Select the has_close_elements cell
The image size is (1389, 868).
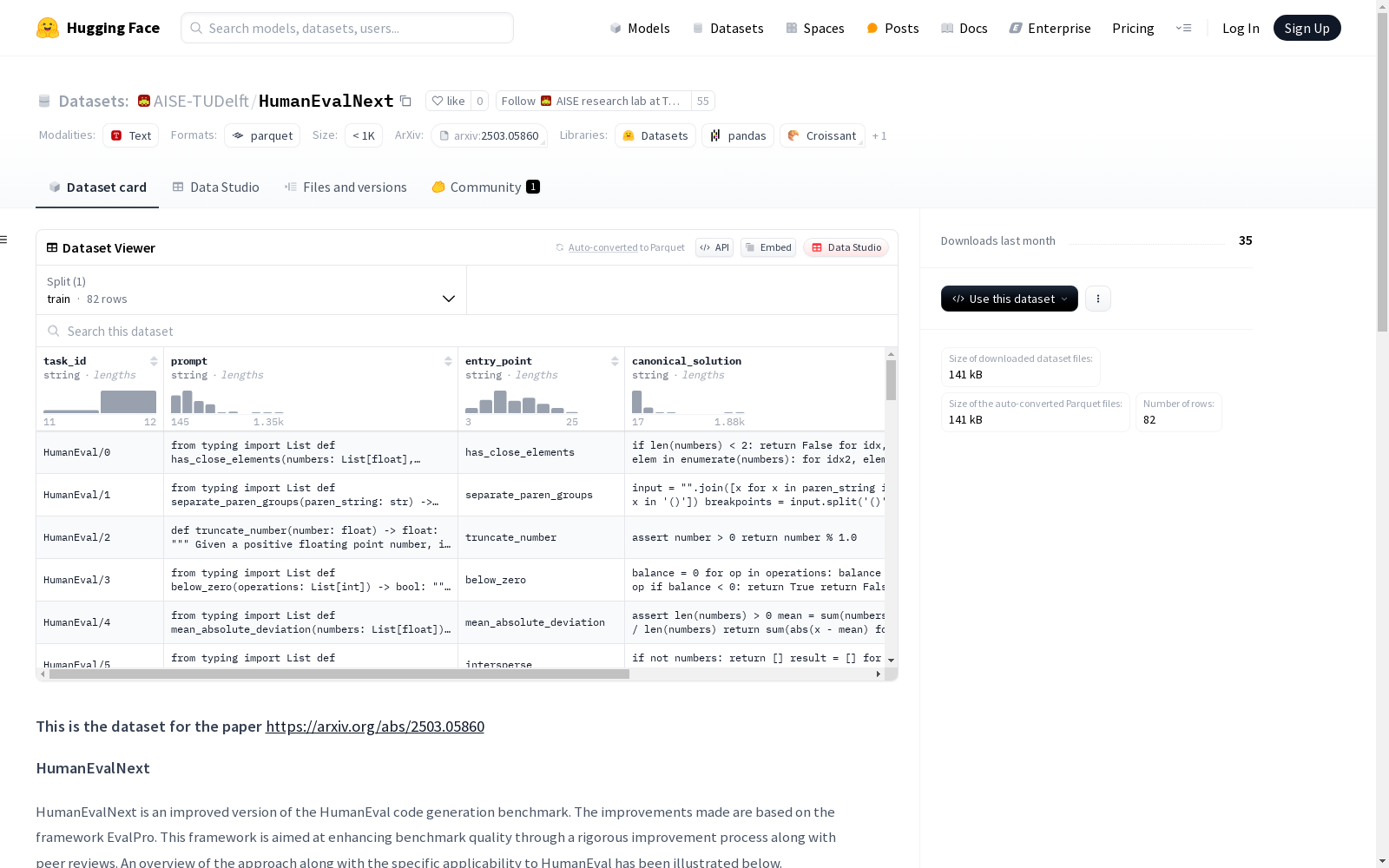tap(541, 452)
